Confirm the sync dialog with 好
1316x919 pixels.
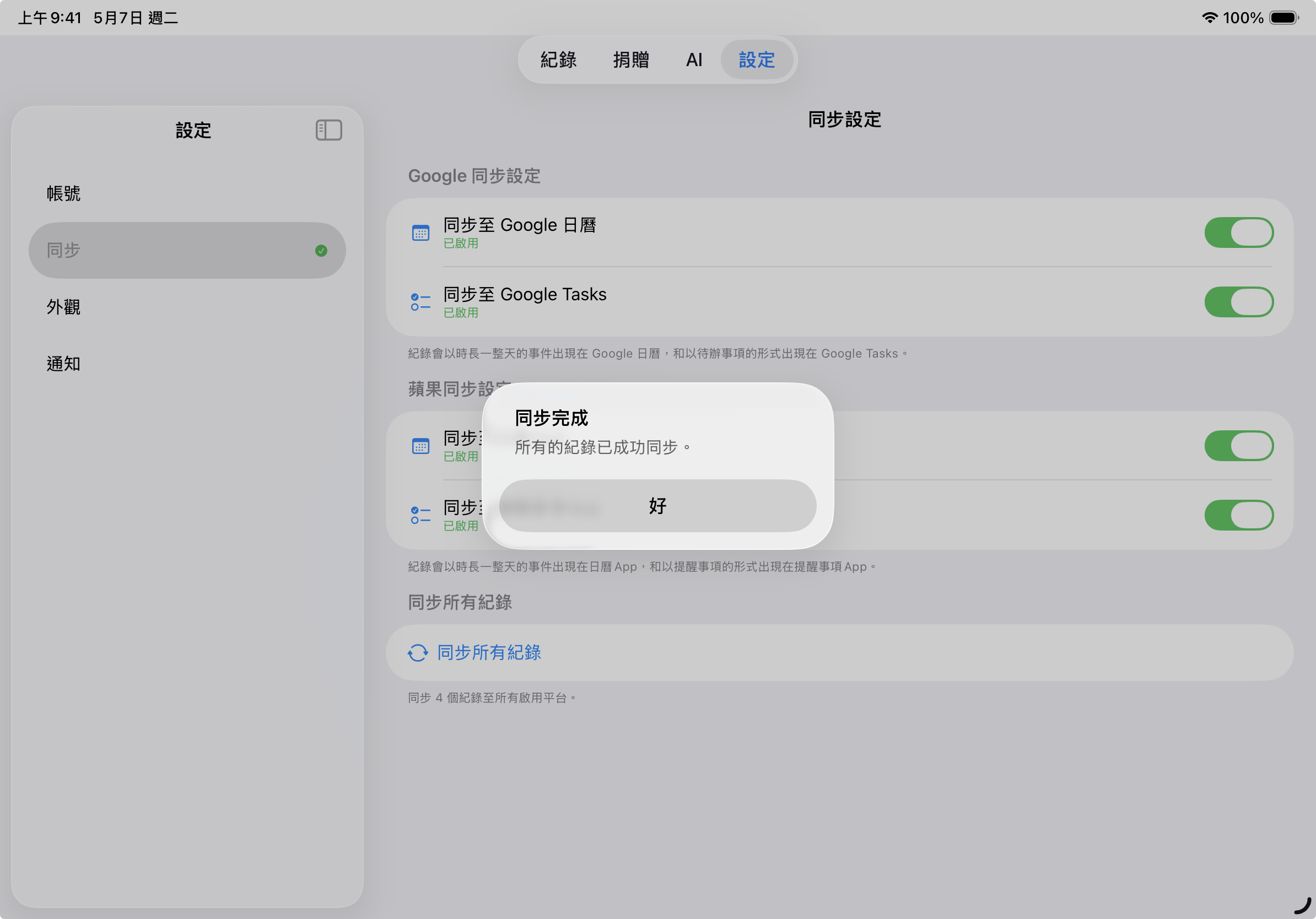click(657, 506)
